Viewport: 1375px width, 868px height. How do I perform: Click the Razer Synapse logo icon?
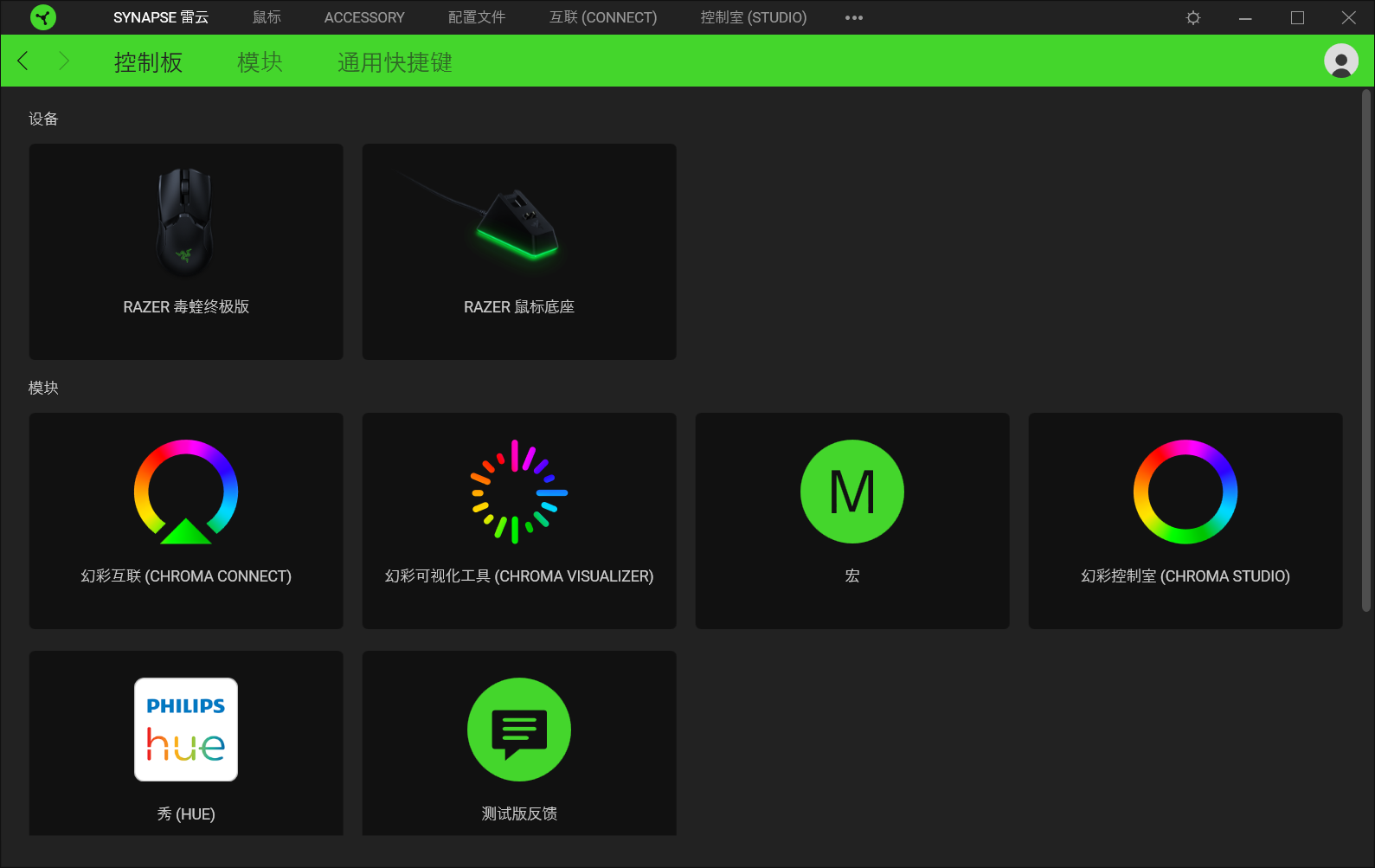tap(42, 17)
